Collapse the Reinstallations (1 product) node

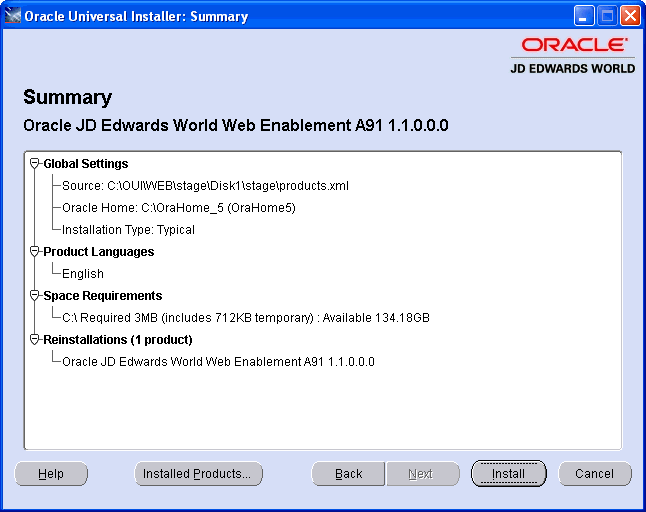click(35, 339)
